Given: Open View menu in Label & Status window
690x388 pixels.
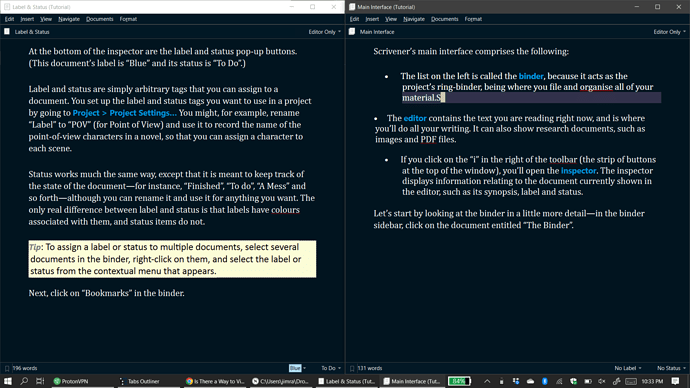Looking at the screenshot, I should [46, 19].
